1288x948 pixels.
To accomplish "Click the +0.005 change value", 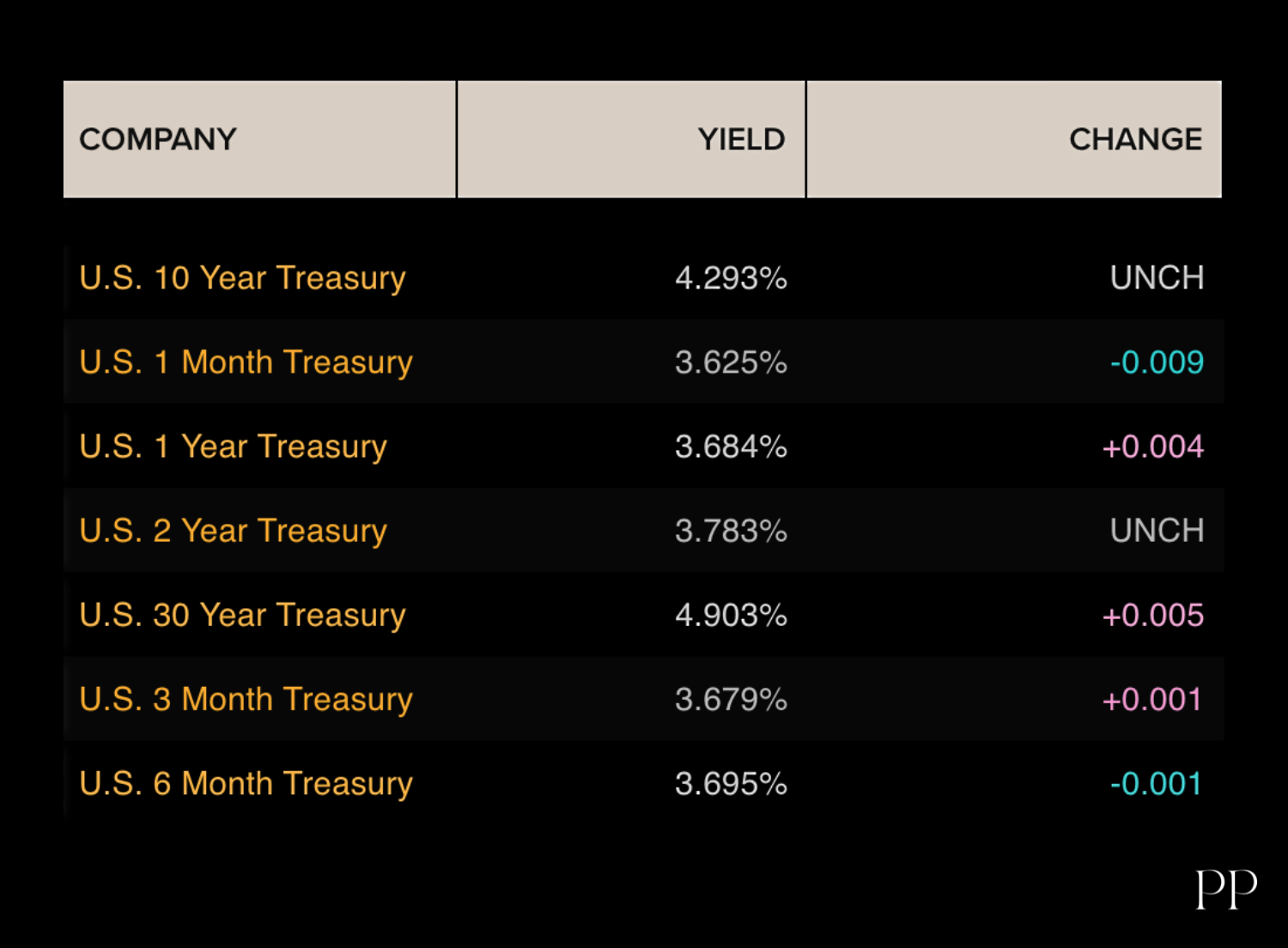I will tap(1152, 615).
